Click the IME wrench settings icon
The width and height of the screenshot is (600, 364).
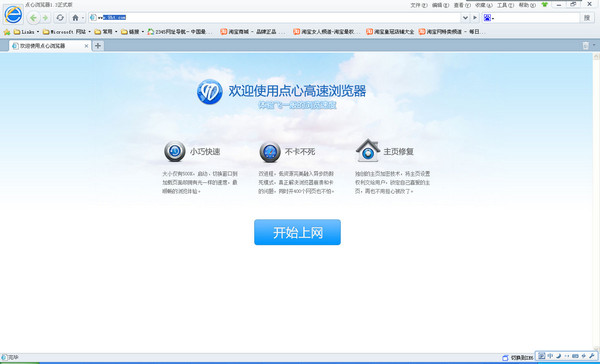(592, 356)
